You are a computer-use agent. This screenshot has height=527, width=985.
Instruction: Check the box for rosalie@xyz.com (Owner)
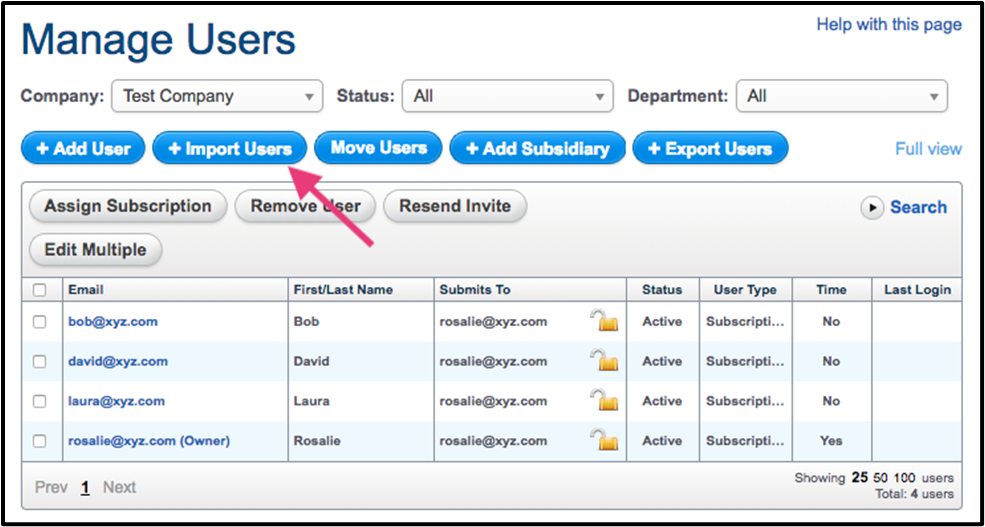(x=40, y=441)
